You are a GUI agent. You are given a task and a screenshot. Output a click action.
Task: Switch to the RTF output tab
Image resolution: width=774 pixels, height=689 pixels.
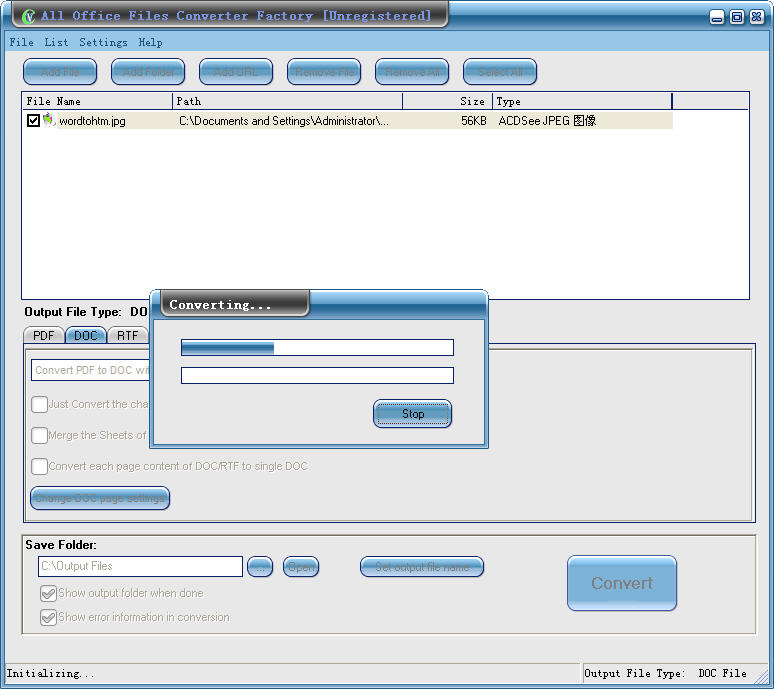[127, 336]
